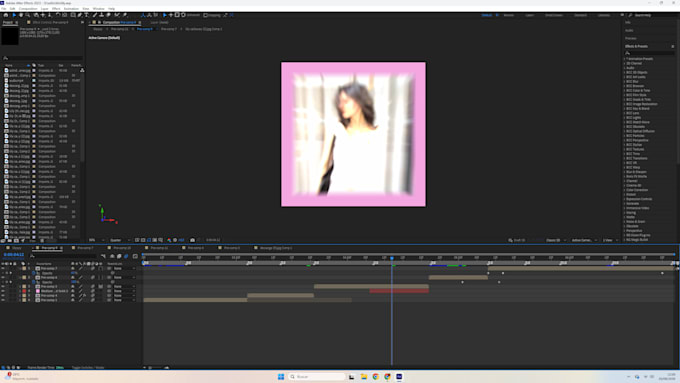Click the timeline current timecode display
The image size is (680, 383).
(x=14, y=255)
